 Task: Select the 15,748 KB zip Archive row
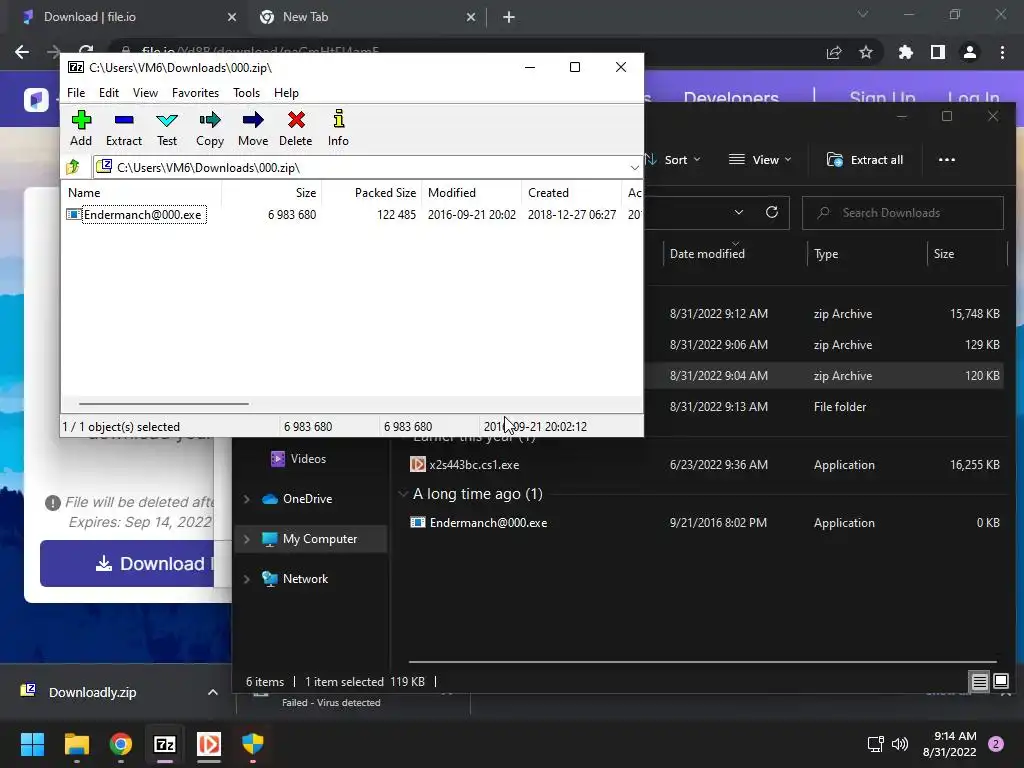tap(826, 314)
